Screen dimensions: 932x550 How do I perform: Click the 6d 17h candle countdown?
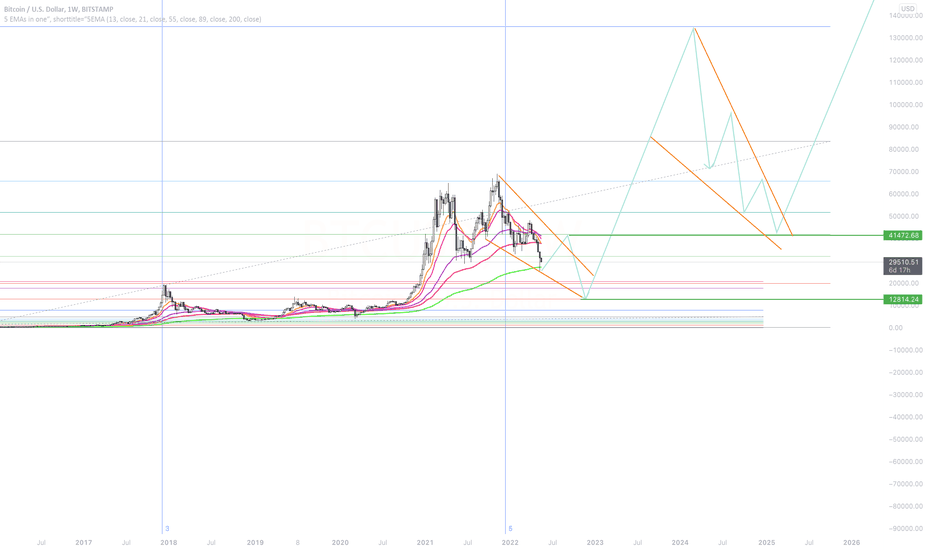tap(900, 270)
